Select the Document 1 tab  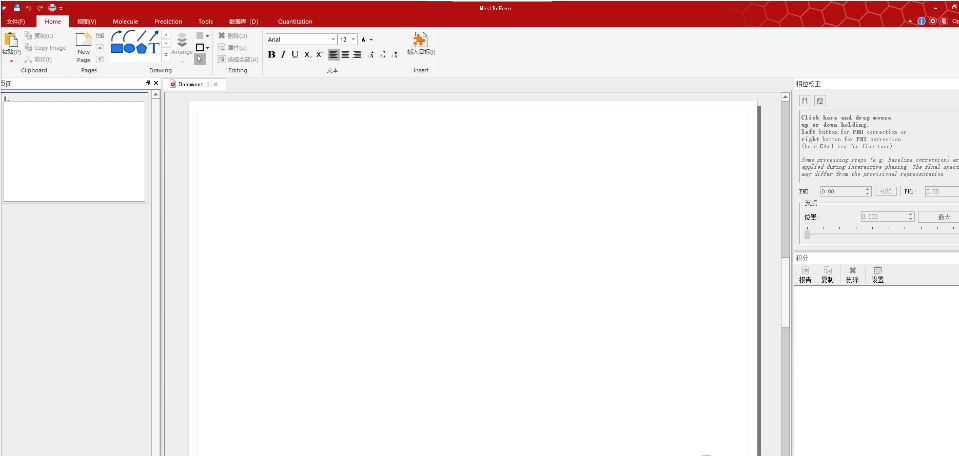pos(194,84)
